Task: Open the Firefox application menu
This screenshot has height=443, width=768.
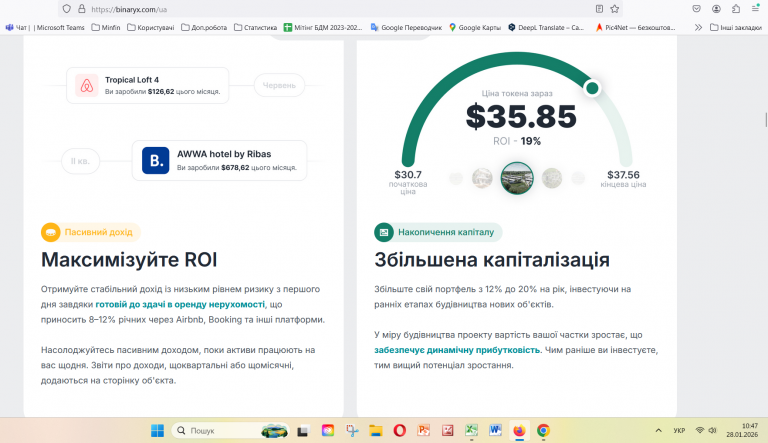Action: point(755,9)
